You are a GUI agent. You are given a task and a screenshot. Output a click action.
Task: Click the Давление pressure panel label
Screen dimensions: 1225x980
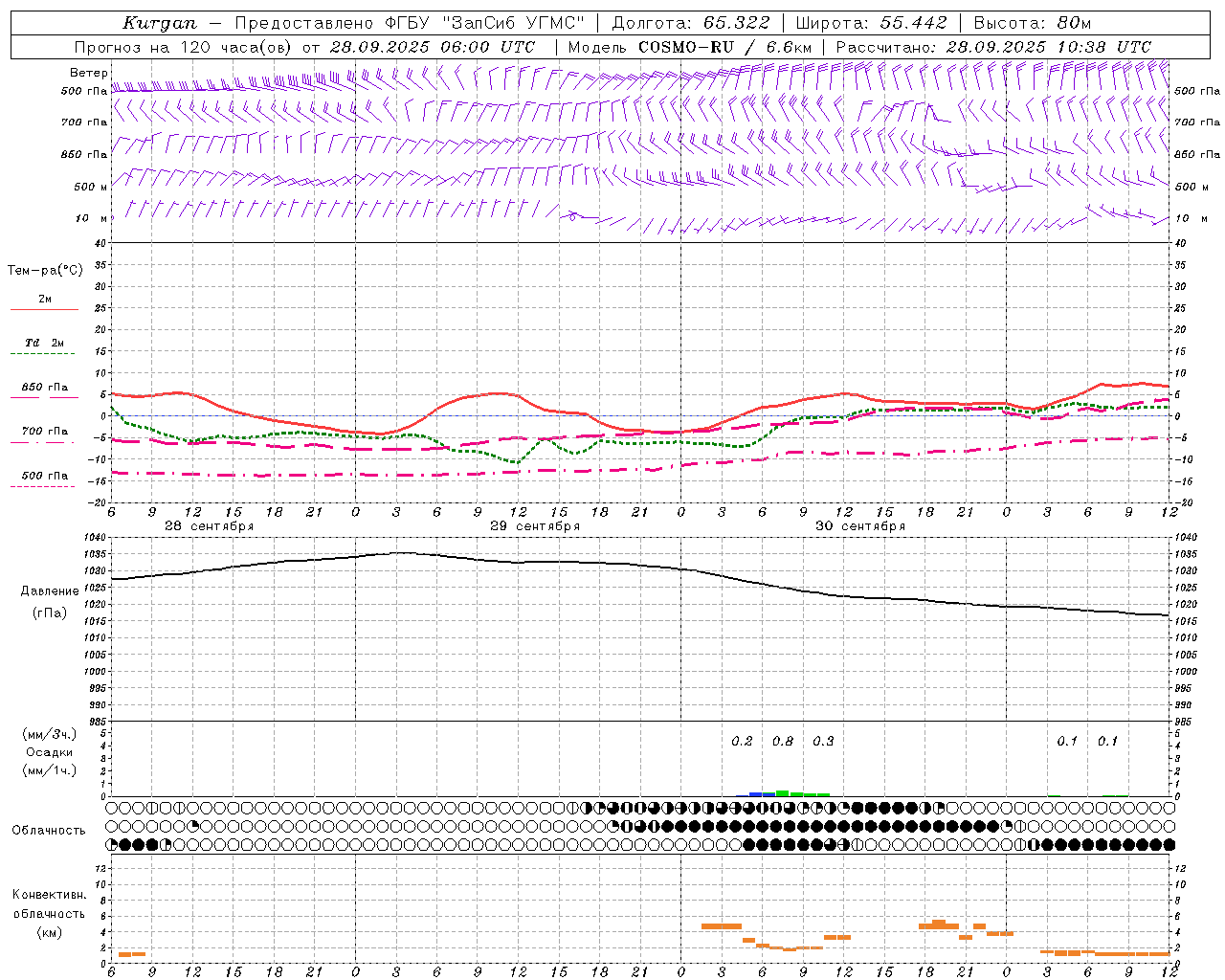pyautogui.click(x=50, y=591)
